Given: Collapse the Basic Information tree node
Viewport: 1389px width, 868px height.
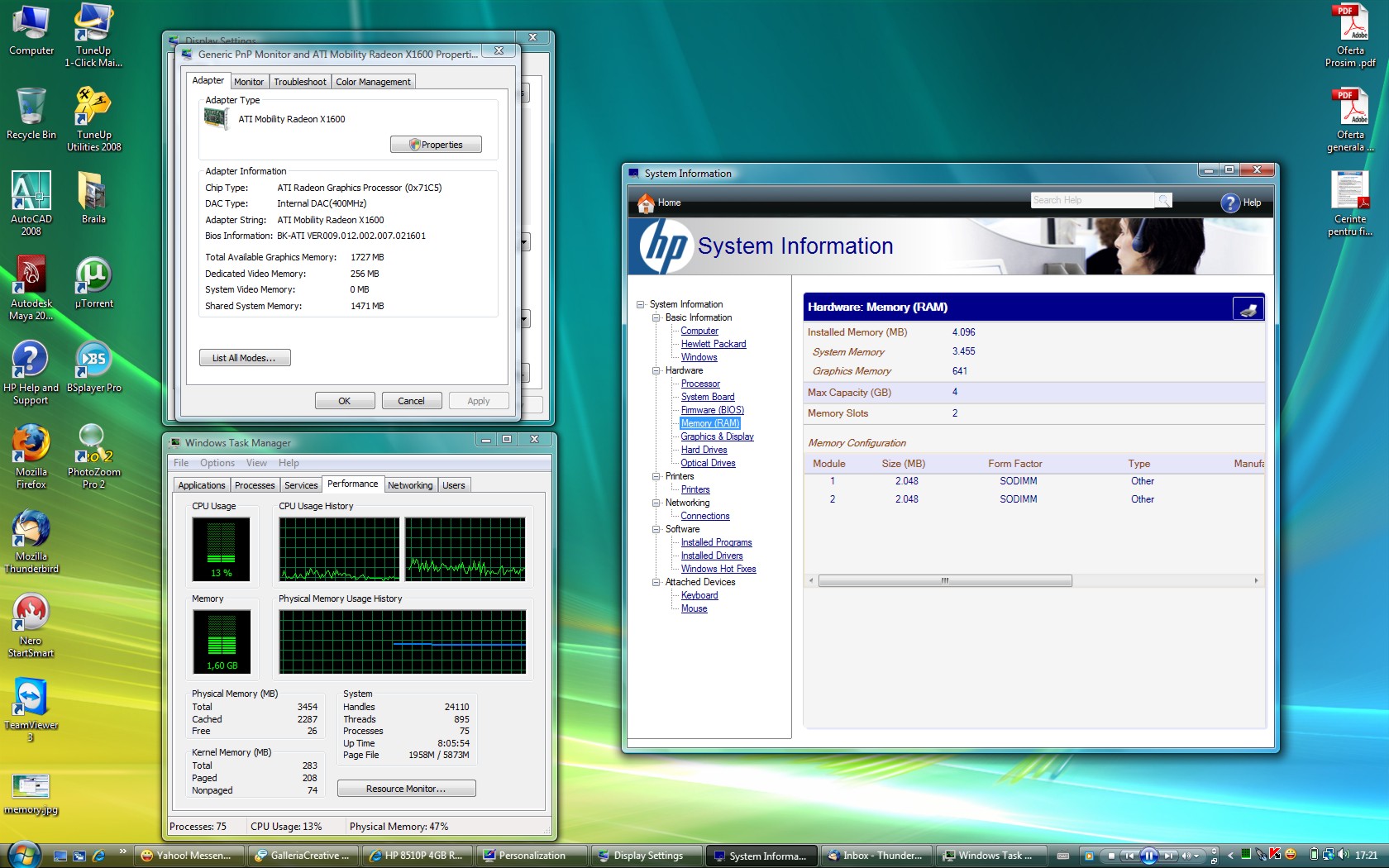Looking at the screenshot, I should click(x=656, y=317).
